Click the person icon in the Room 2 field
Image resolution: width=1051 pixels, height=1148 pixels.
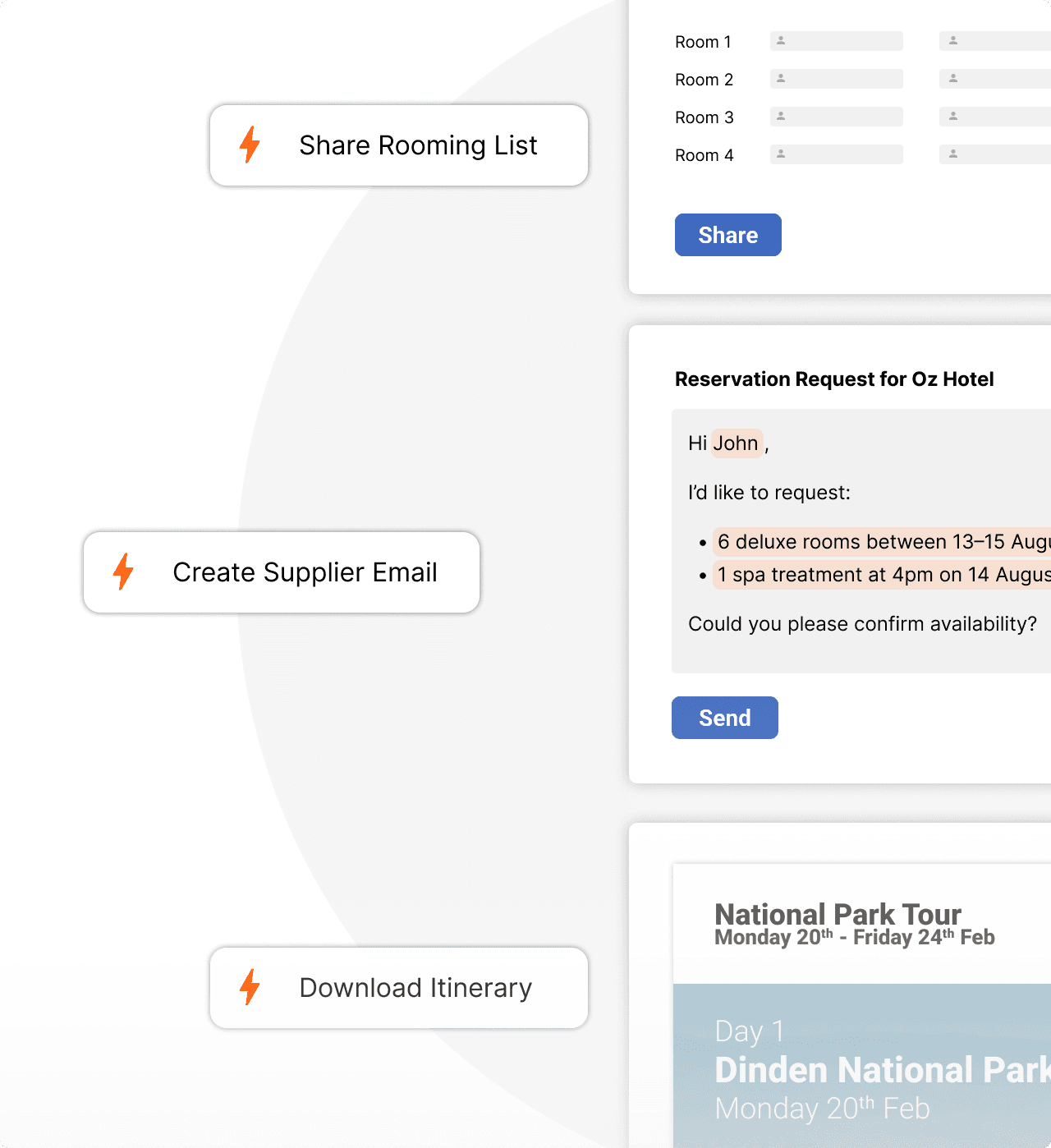pos(781,78)
